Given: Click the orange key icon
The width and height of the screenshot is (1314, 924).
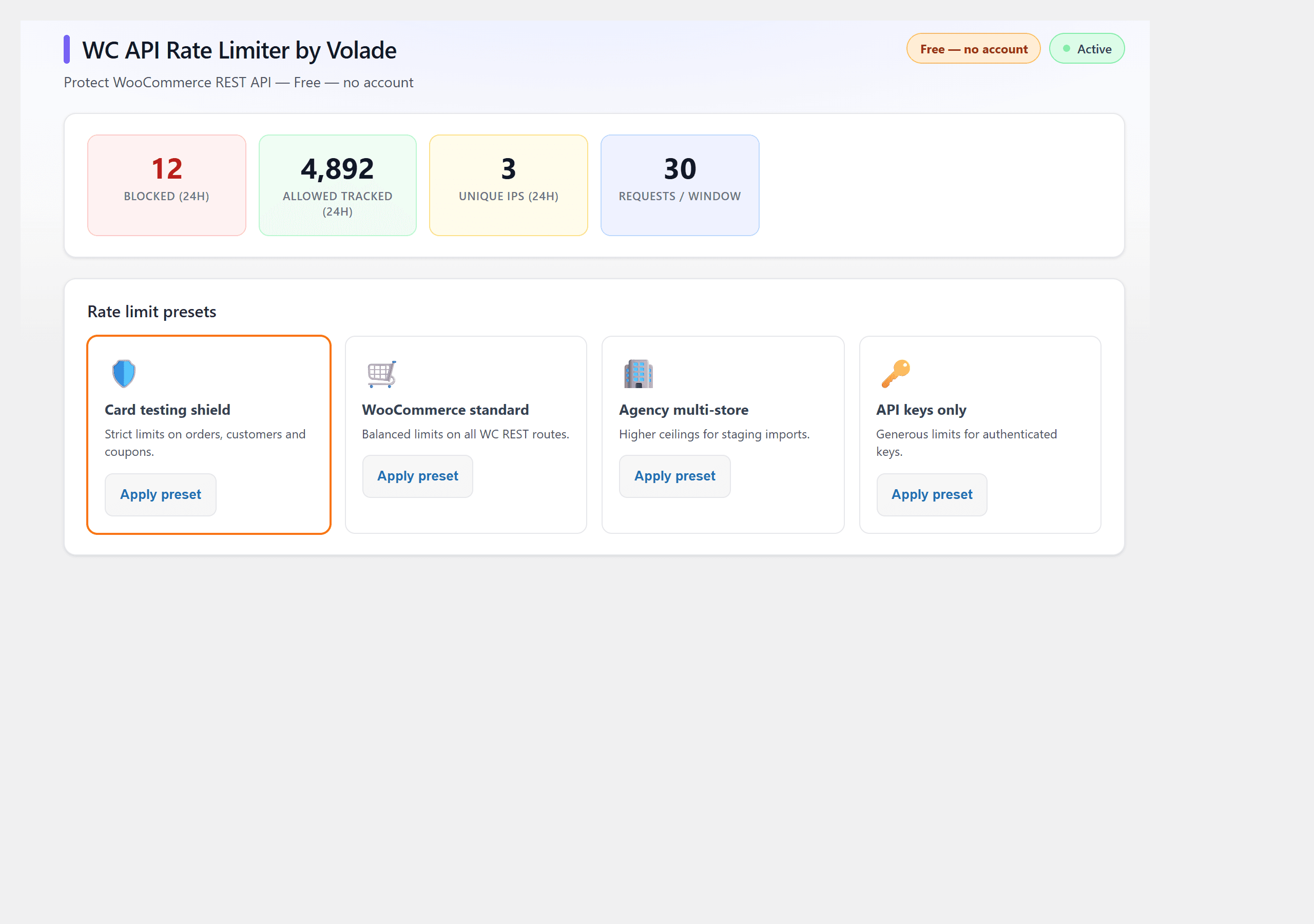Looking at the screenshot, I should pyautogui.click(x=896, y=374).
